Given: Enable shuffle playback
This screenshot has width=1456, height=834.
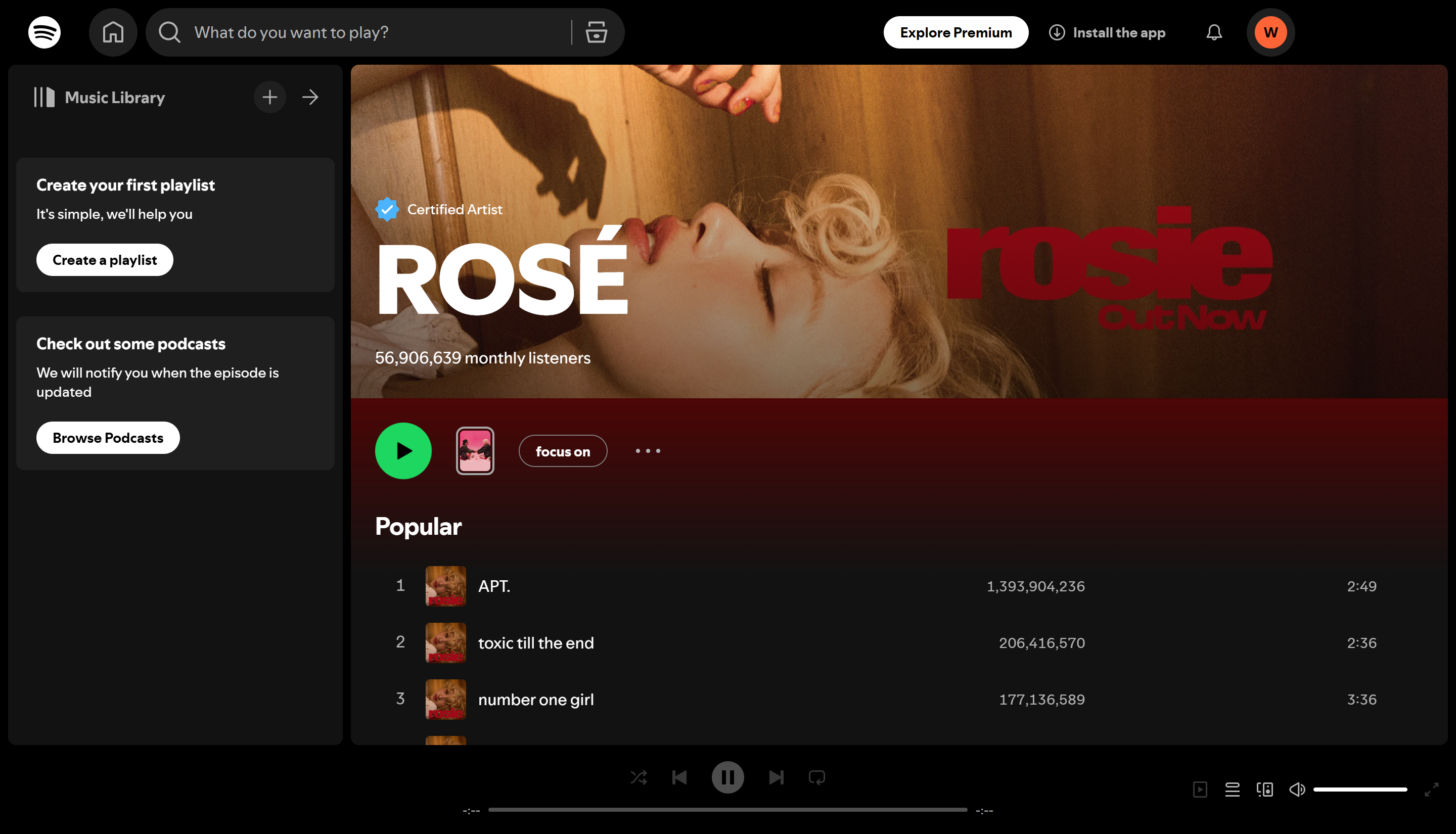Looking at the screenshot, I should click(639, 777).
